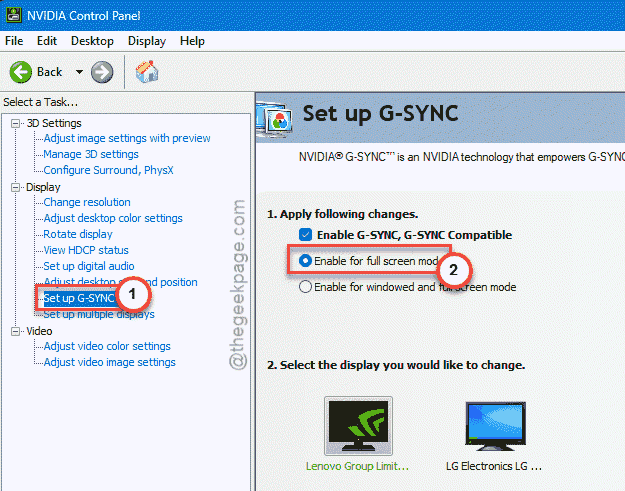Select Set up multiple displays

point(99,314)
